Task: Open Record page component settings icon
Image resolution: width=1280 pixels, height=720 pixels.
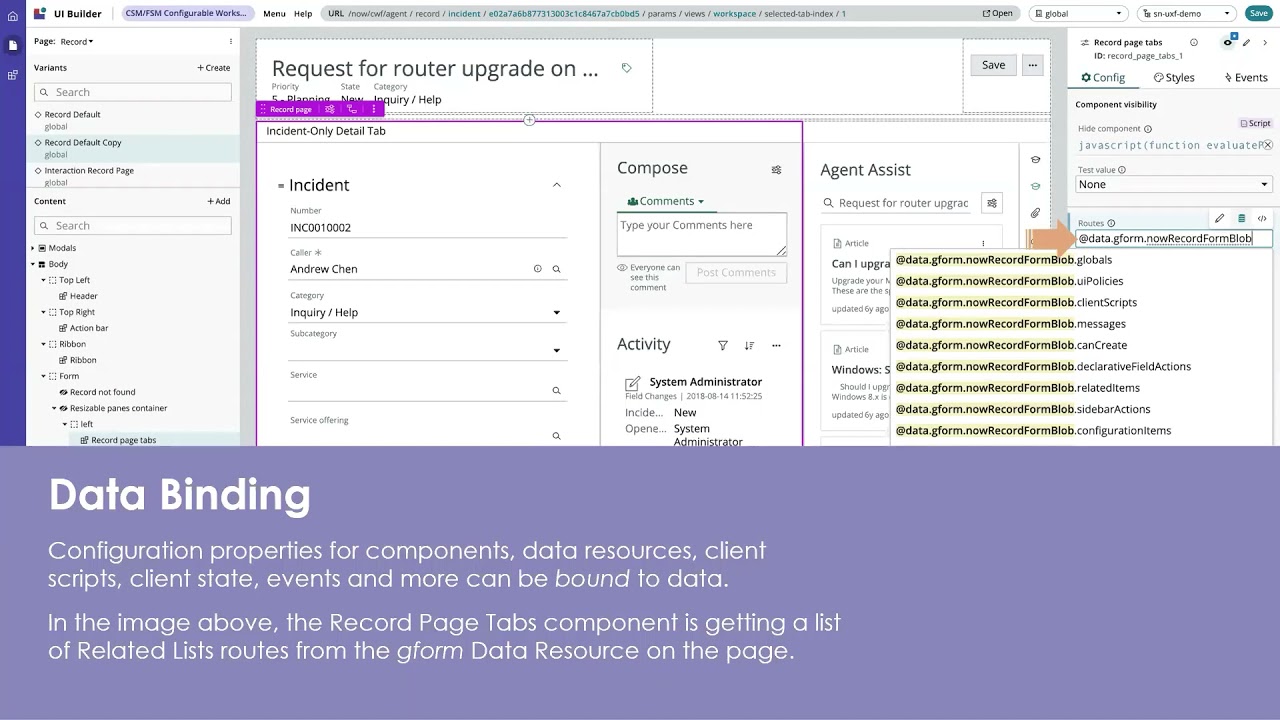Action: [330, 109]
